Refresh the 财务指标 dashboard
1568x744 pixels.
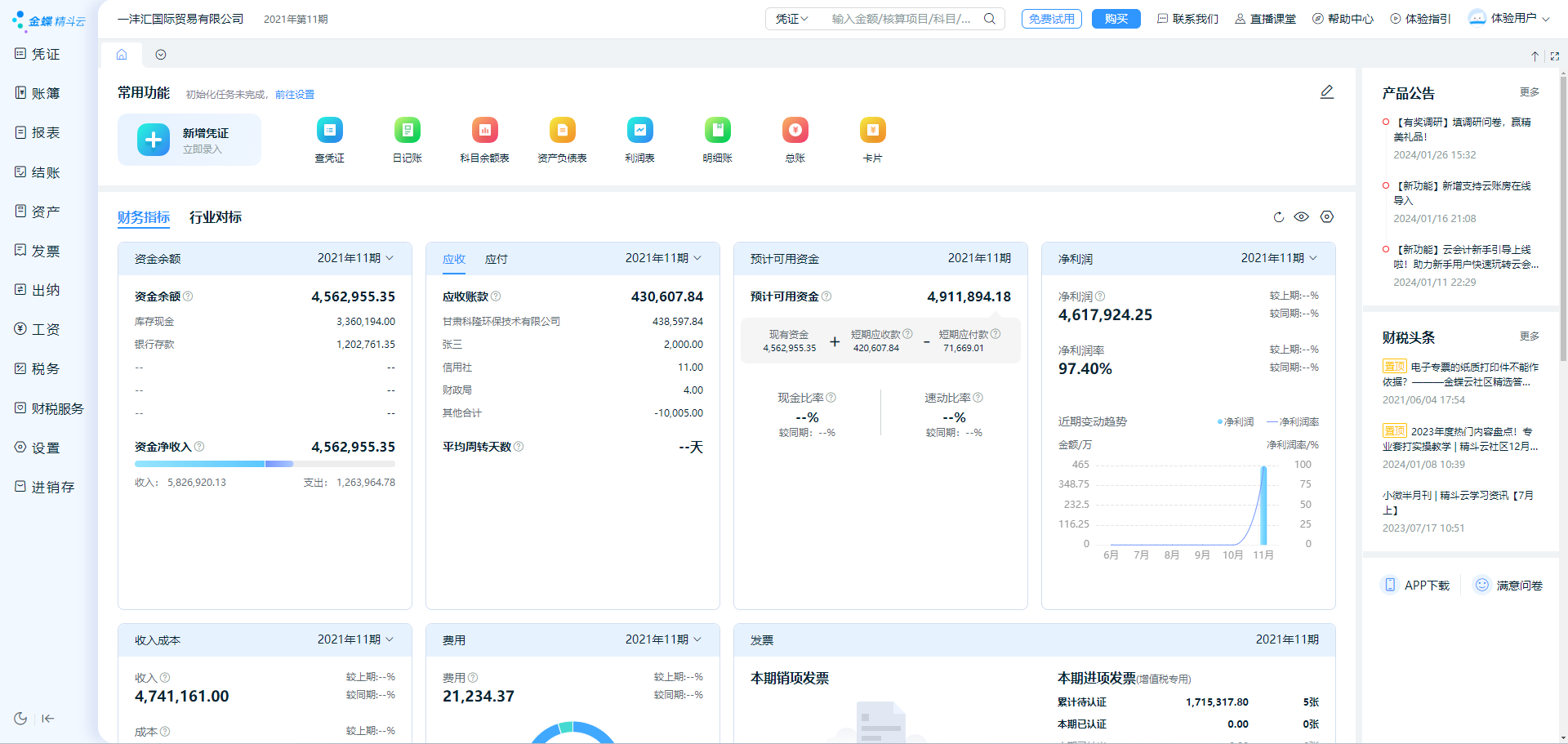point(1279,217)
